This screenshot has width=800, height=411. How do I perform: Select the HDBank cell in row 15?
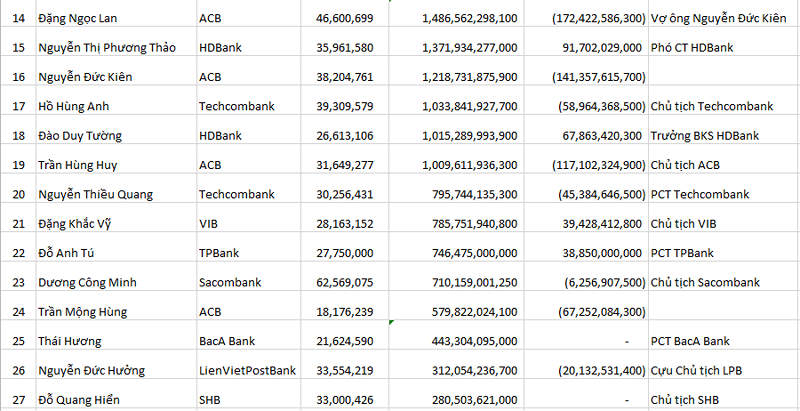tap(248, 48)
